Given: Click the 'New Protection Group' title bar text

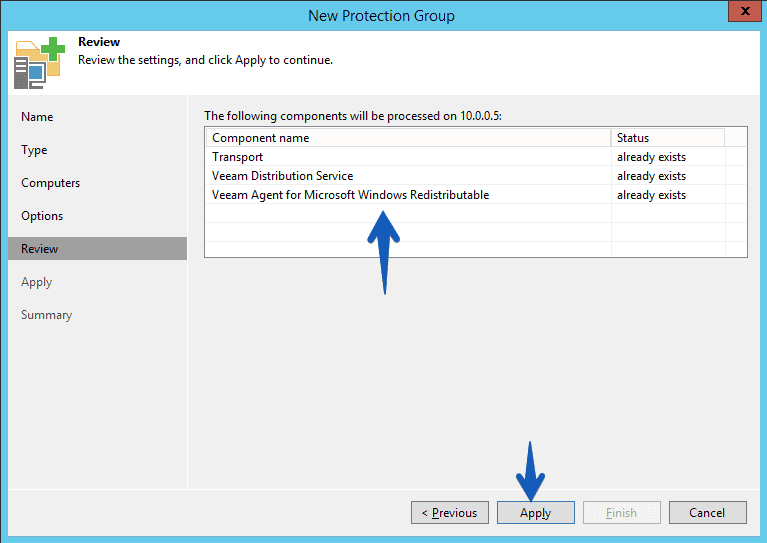Looking at the screenshot, I should (x=381, y=16).
